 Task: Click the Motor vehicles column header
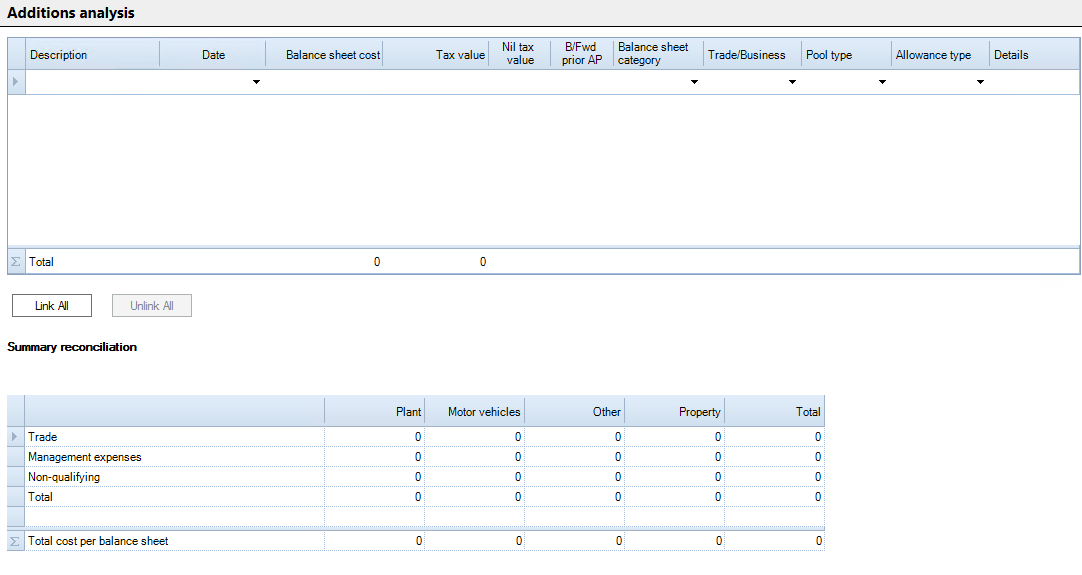point(475,411)
